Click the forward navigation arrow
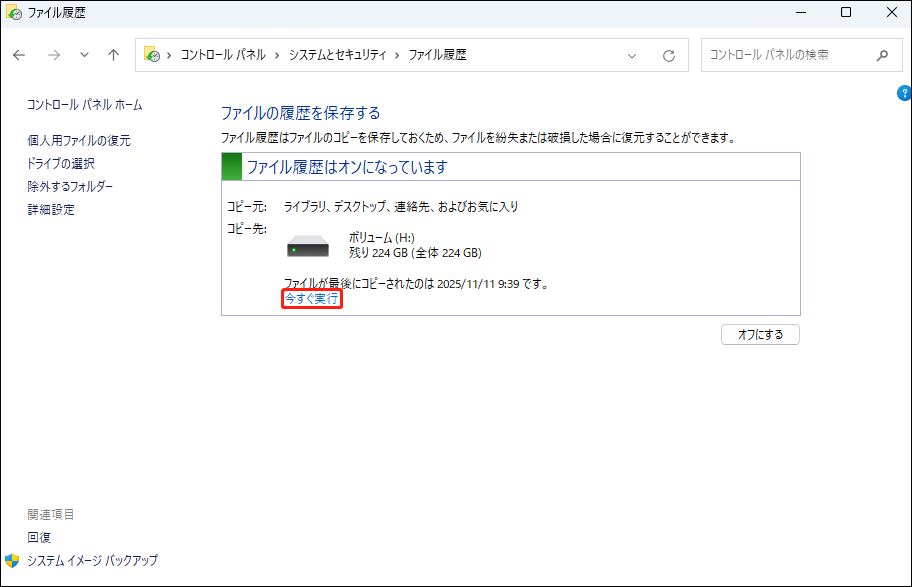This screenshot has width=912, height=587. (52, 55)
